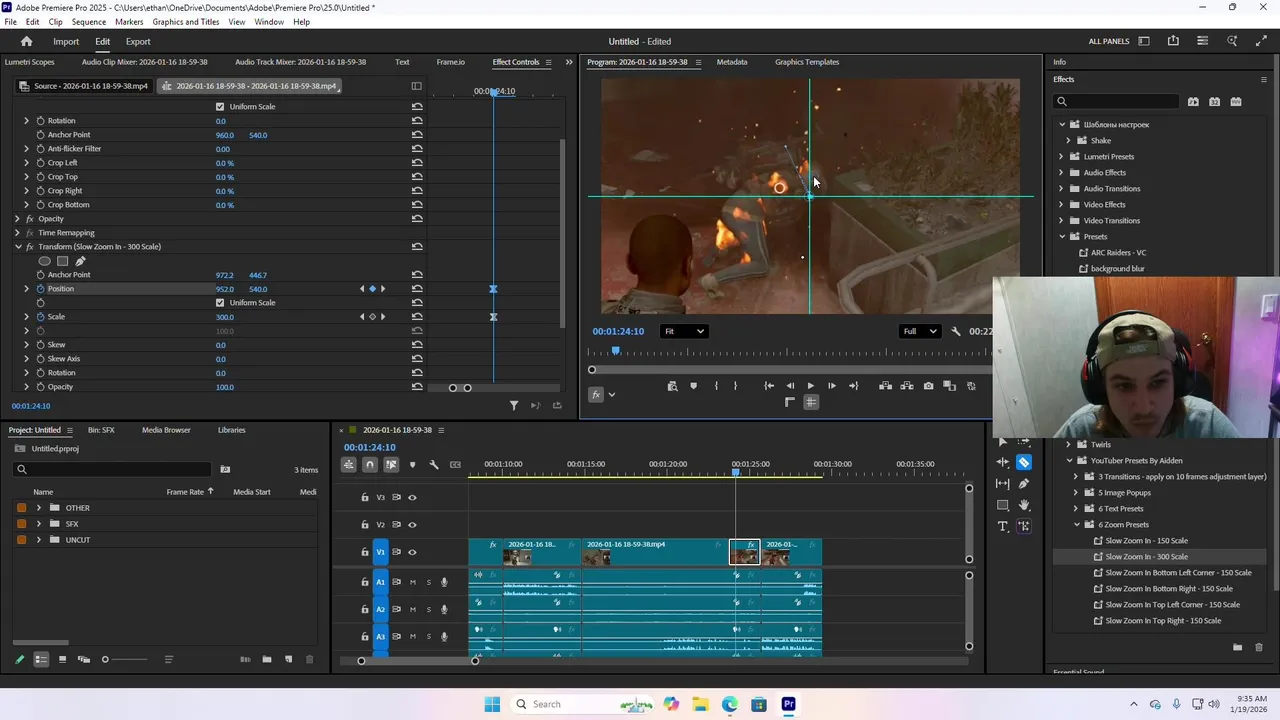Open the Workspaces icon beside ALL PANELS
Image resolution: width=1280 pixels, height=720 pixels.
(1144, 41)
